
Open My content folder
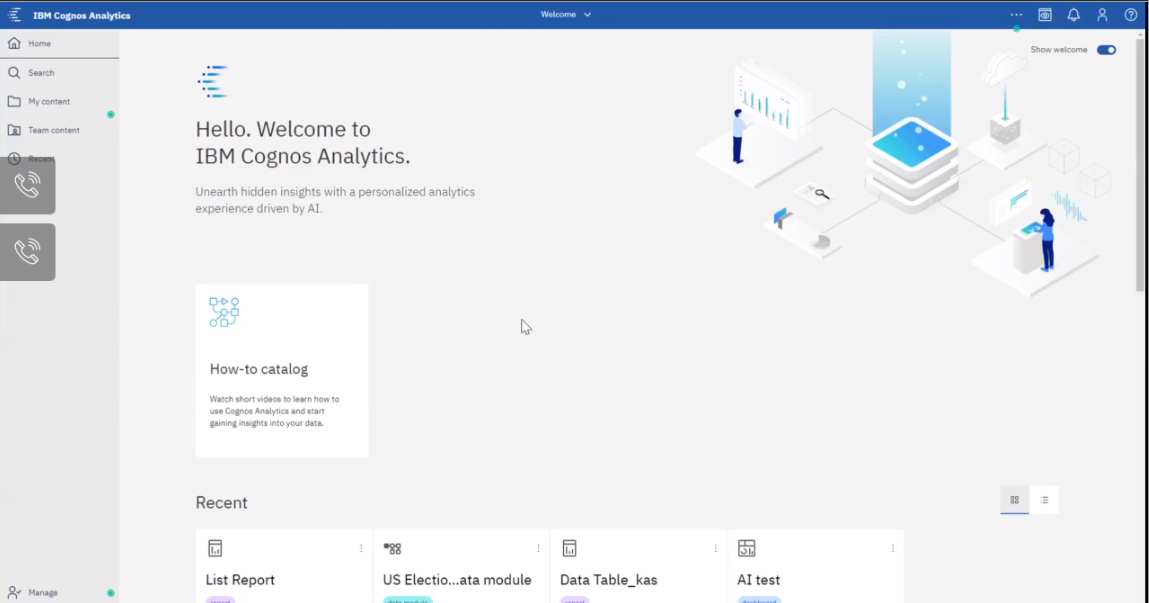(59, 101)
